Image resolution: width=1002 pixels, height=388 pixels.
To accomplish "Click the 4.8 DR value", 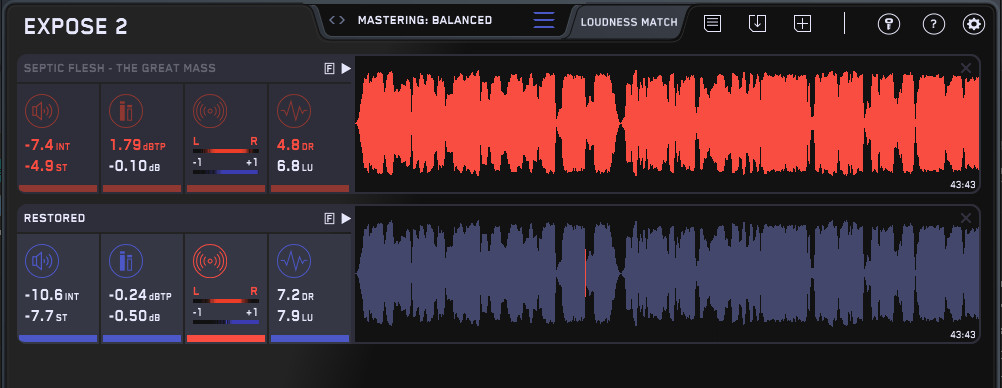I will click(295, 145).
